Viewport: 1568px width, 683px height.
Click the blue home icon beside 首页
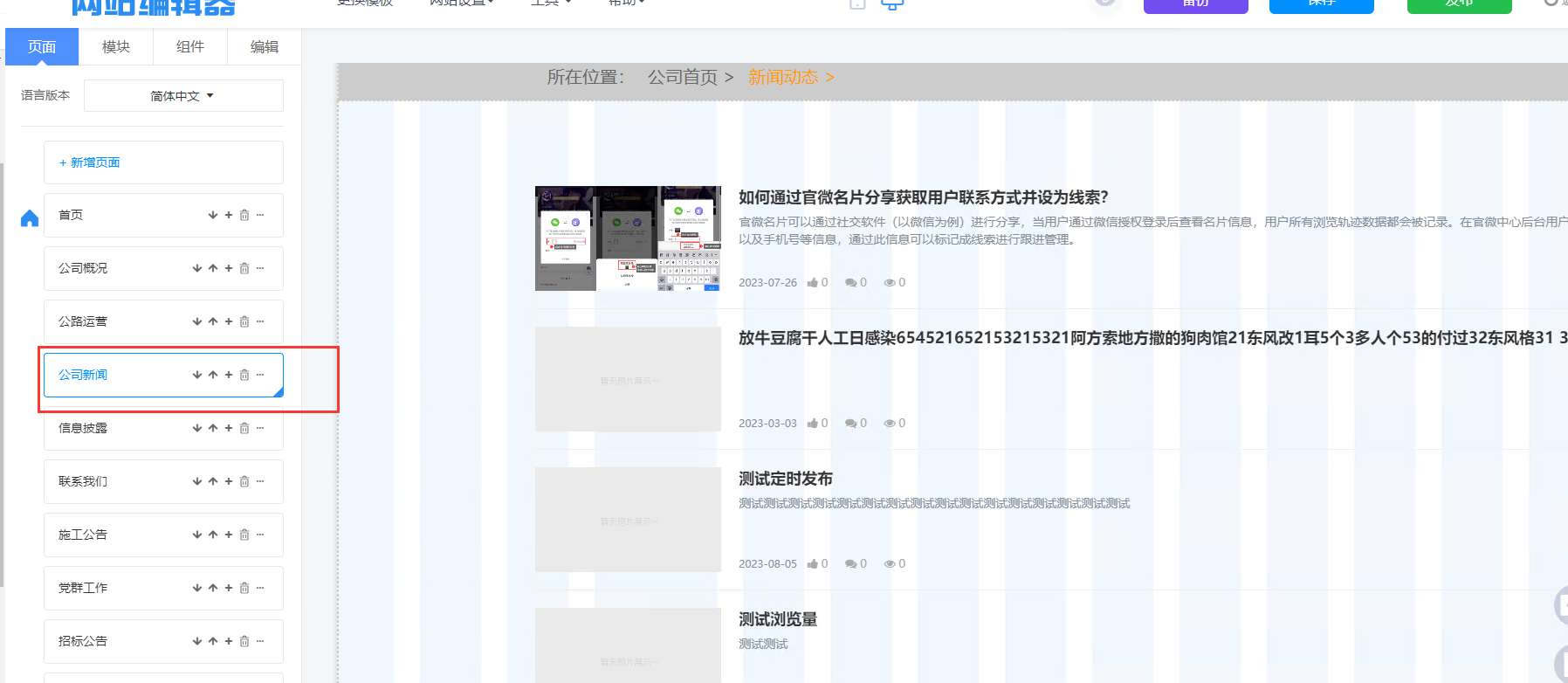30,217
